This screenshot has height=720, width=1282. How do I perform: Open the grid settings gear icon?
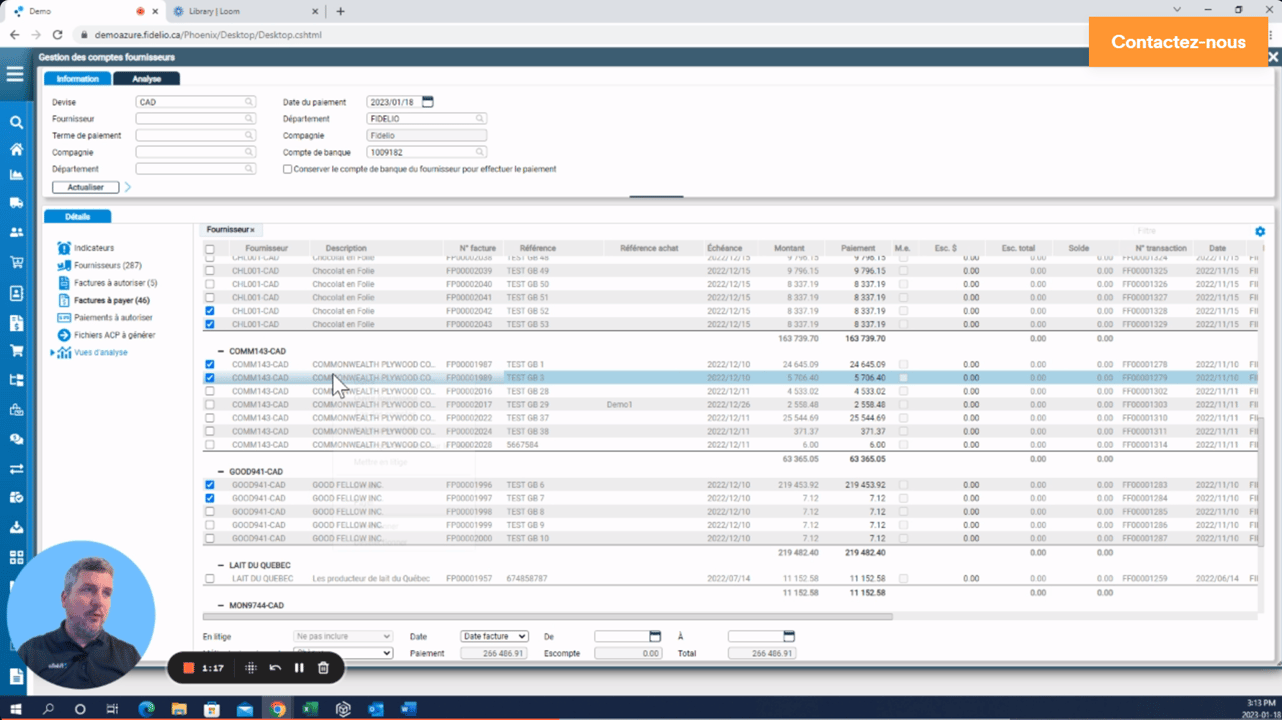[1260, 231]
